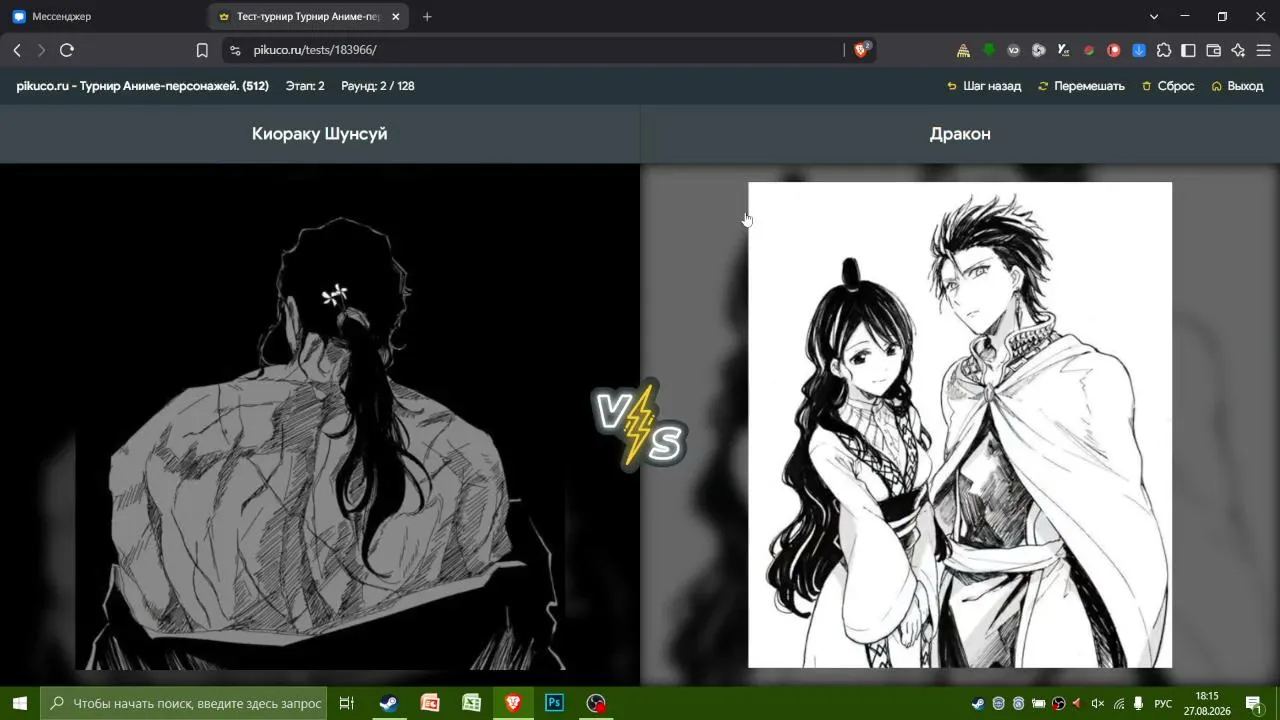1280x720 pixels.
Task: Open the blue download arrow extension
Action: click(1138, 50)
